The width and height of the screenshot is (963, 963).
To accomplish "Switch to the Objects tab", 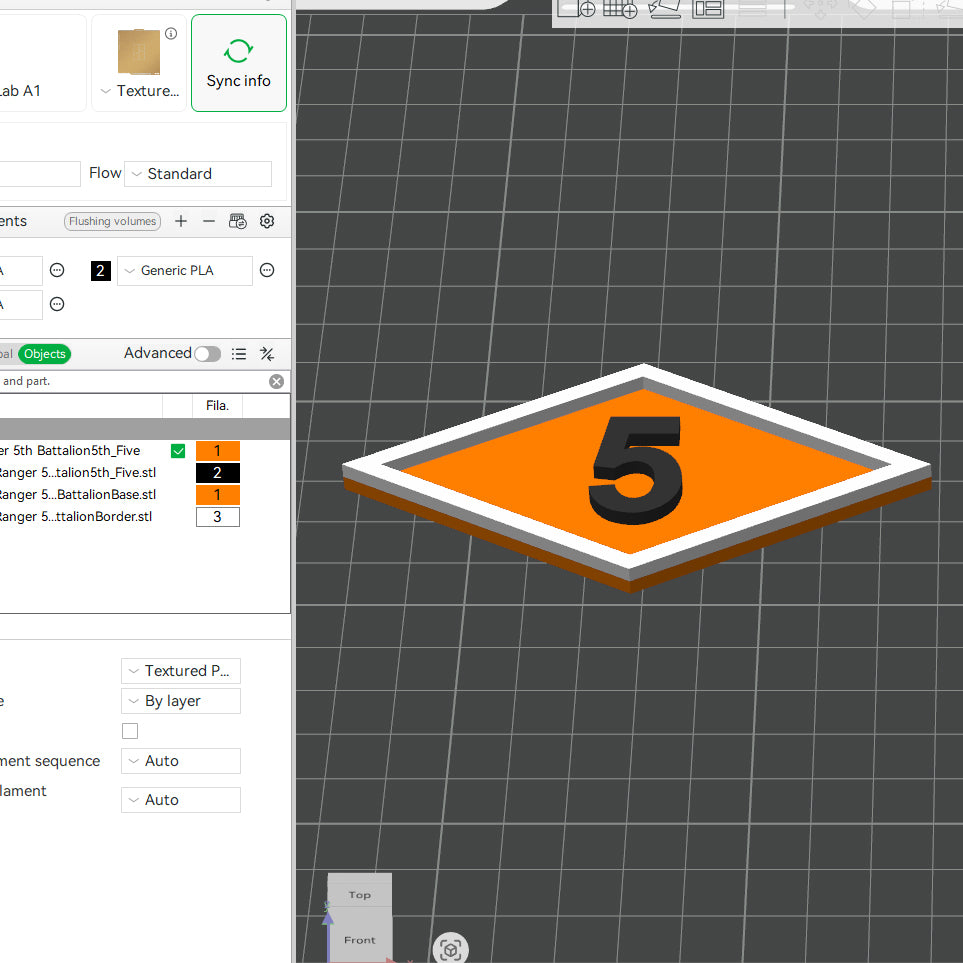I will click(x=44, y=354).
